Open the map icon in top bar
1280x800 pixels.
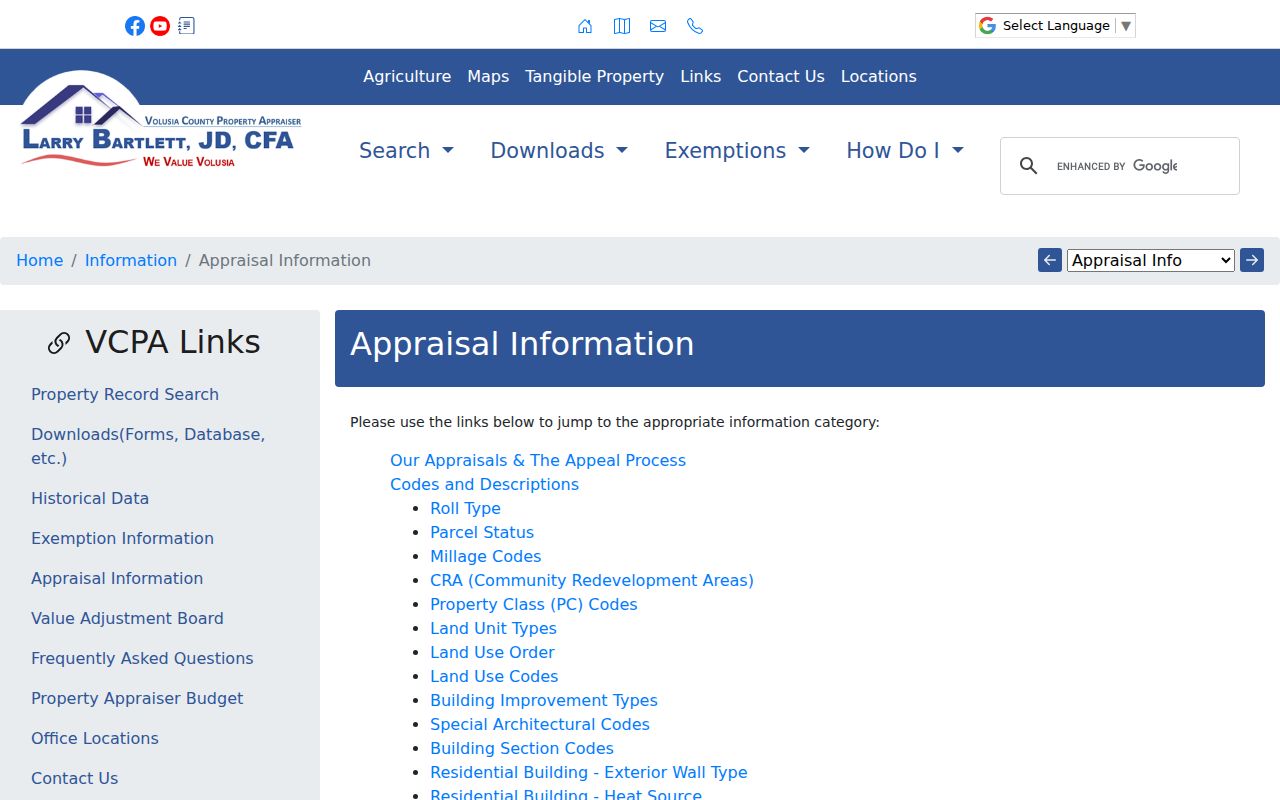coord(622,26)
